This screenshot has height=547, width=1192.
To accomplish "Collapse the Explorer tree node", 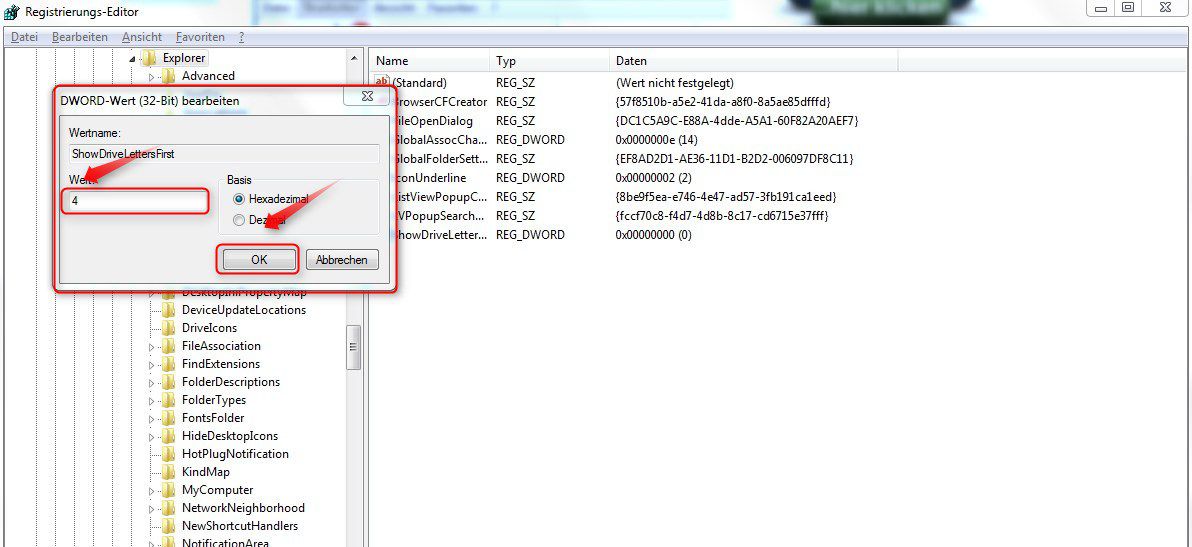I will pos(132,58).
